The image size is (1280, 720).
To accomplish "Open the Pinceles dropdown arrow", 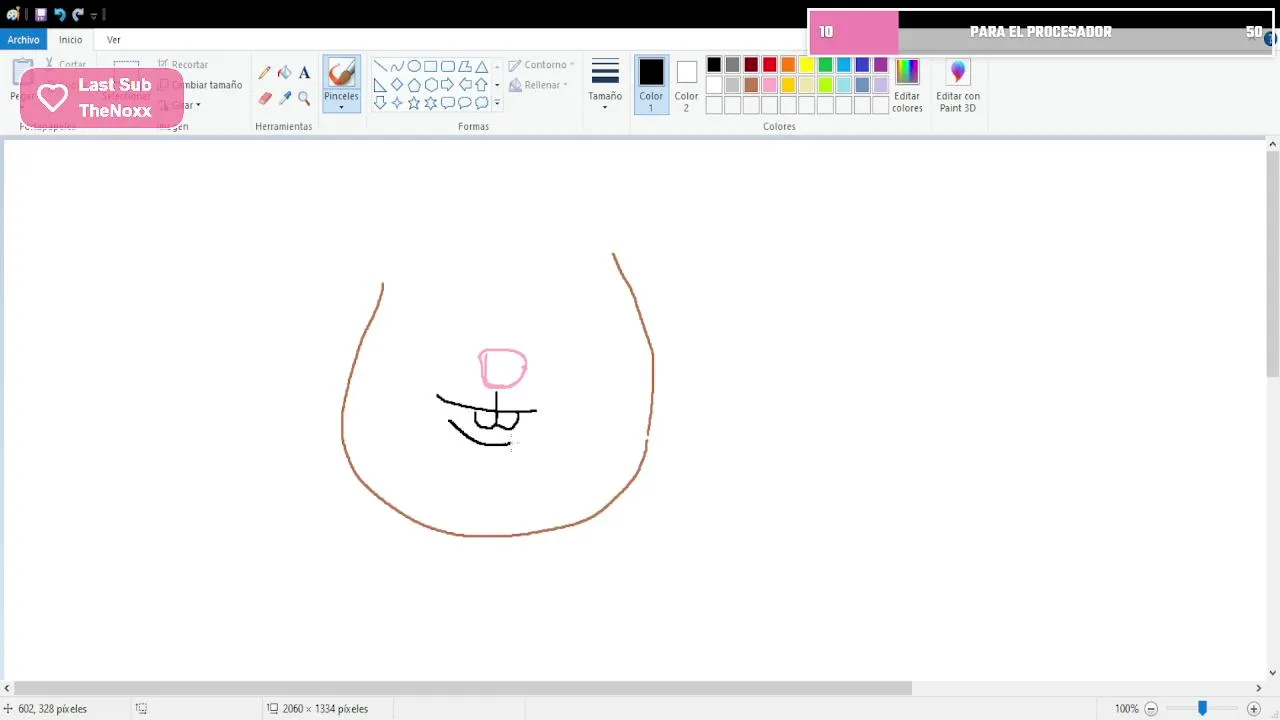I will pos(341,107).
